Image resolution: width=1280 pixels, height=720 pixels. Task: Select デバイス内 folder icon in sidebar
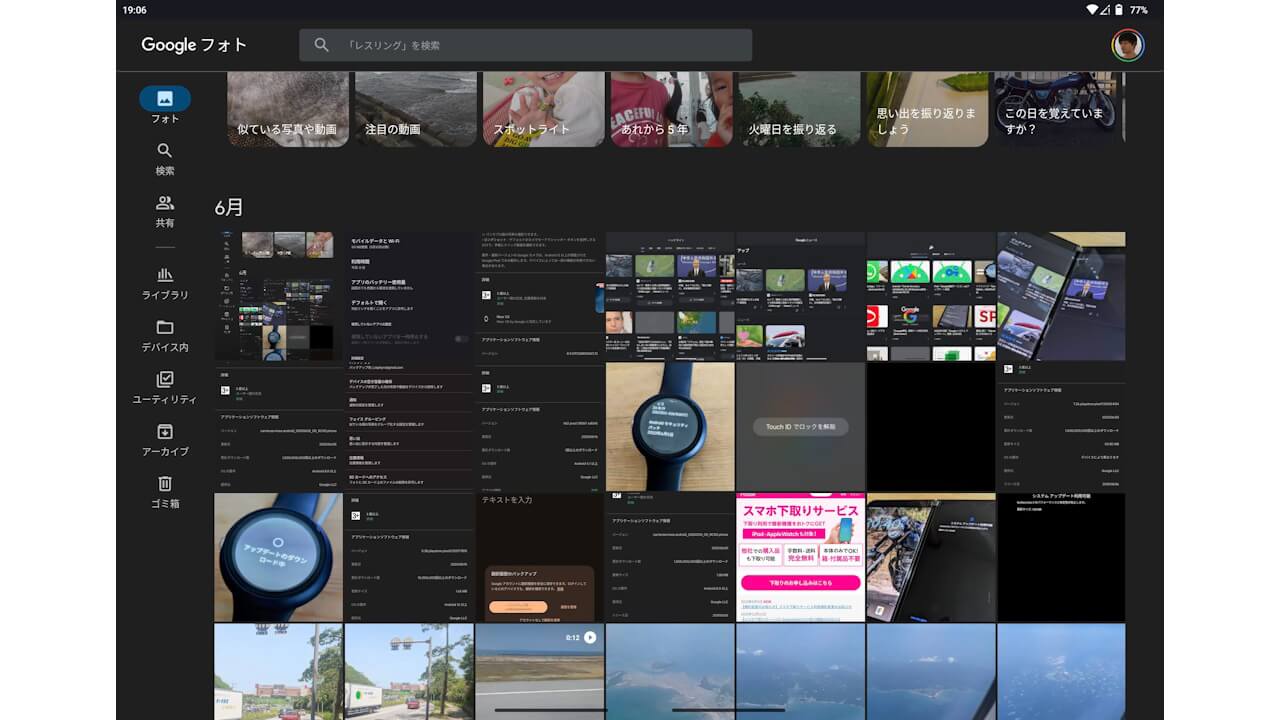(165, 328)
